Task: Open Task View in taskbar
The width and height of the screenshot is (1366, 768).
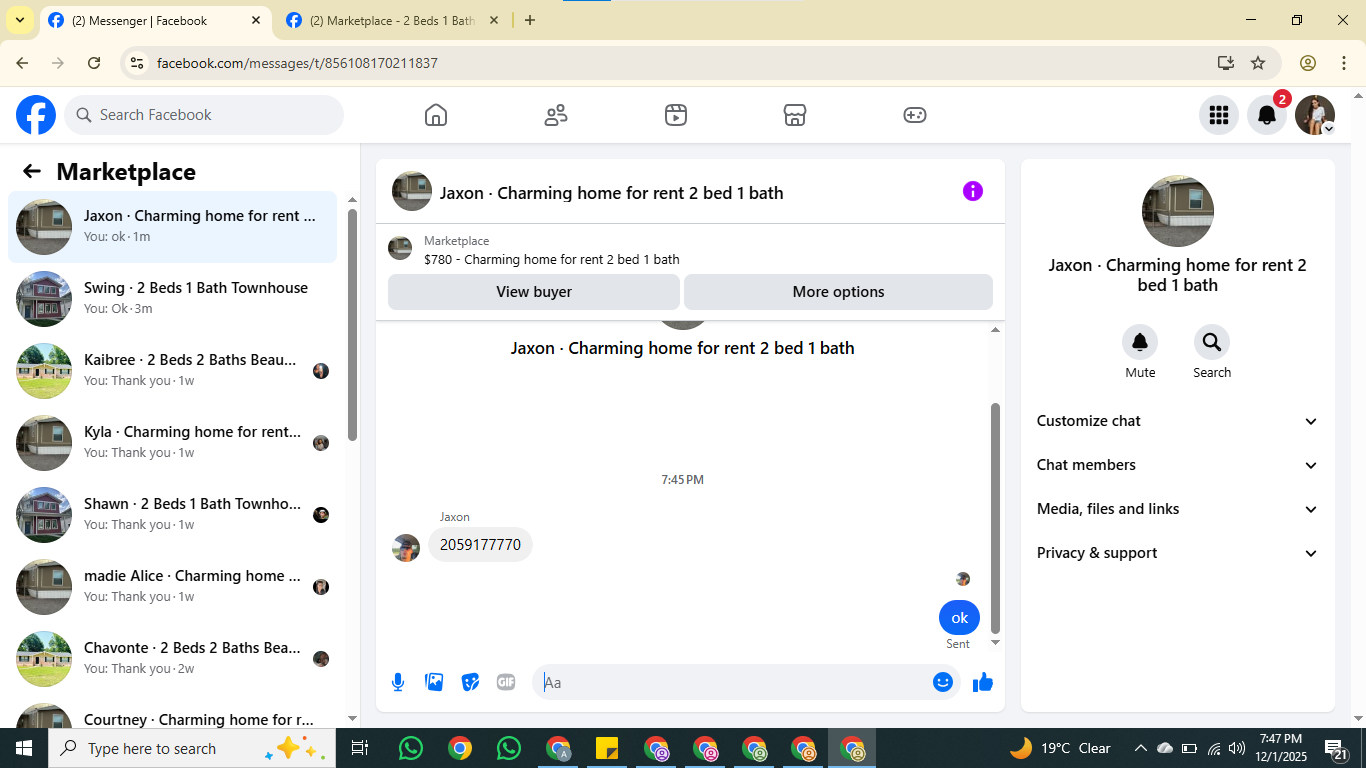Action: click(360, 748)
